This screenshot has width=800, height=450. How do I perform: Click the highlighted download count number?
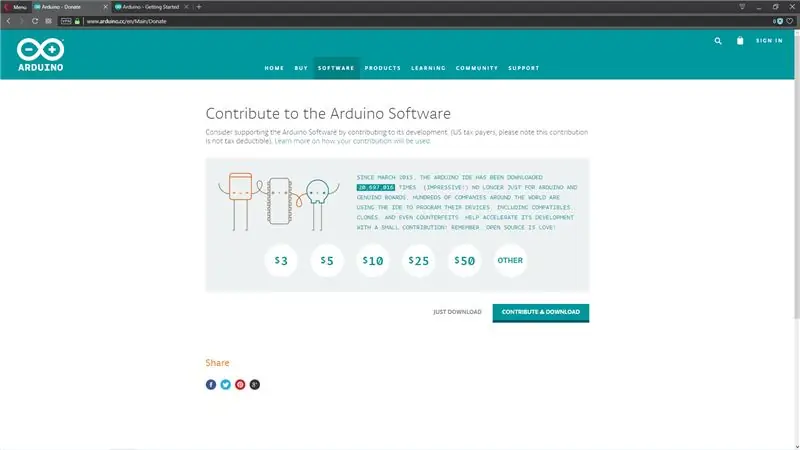click(x=376, y=187)
